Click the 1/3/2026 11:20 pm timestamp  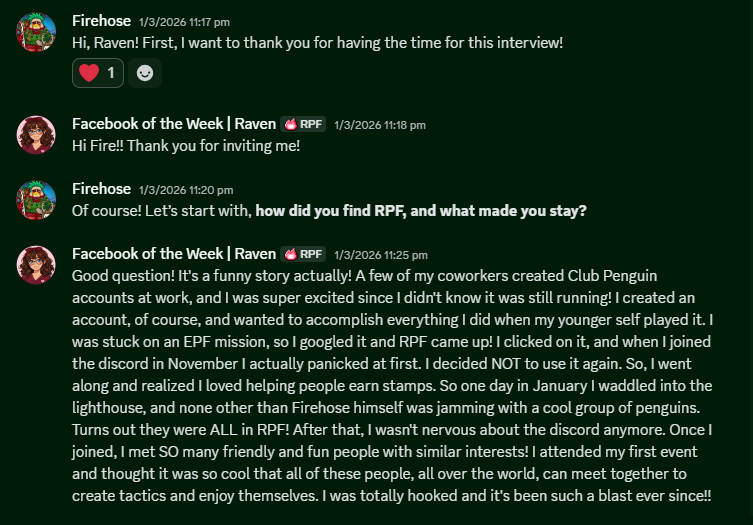[x=186, y=190]
